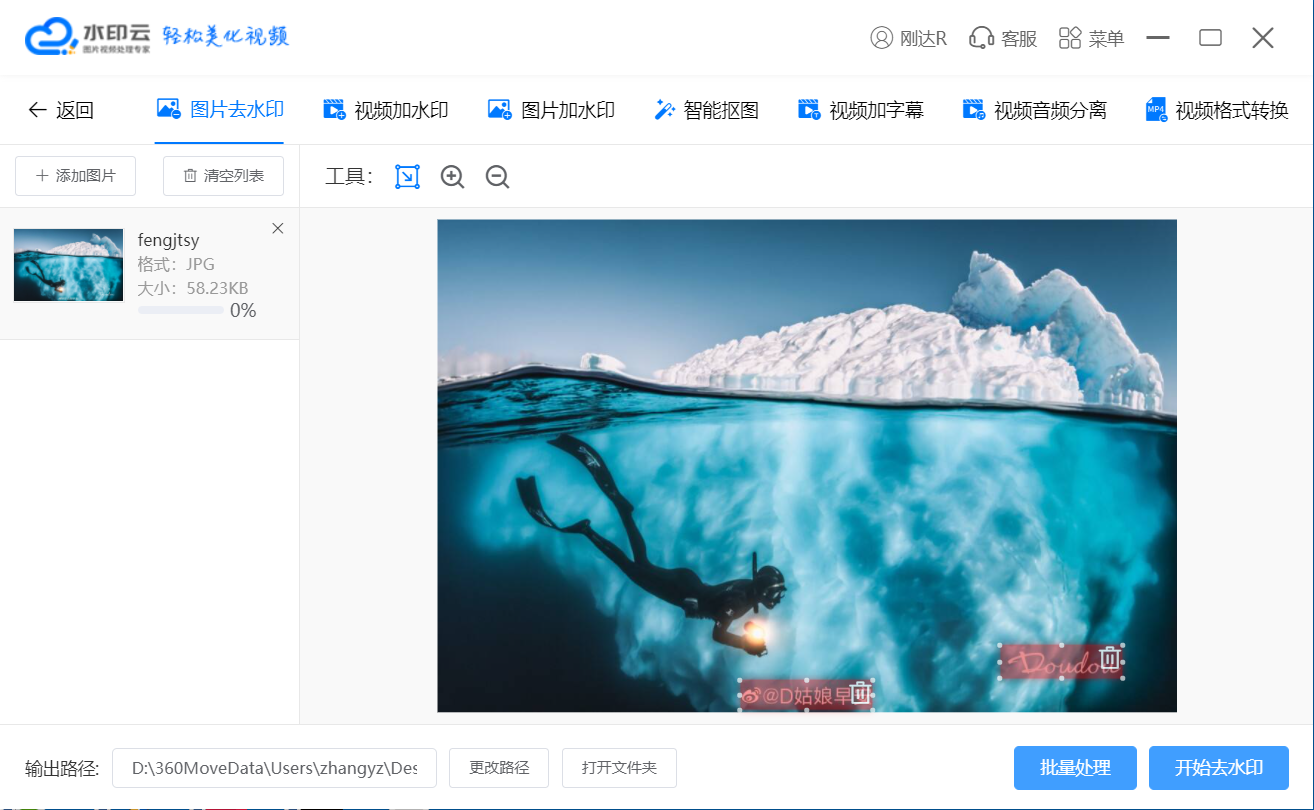
Task: Click the output path field
Action: [274, 768]
